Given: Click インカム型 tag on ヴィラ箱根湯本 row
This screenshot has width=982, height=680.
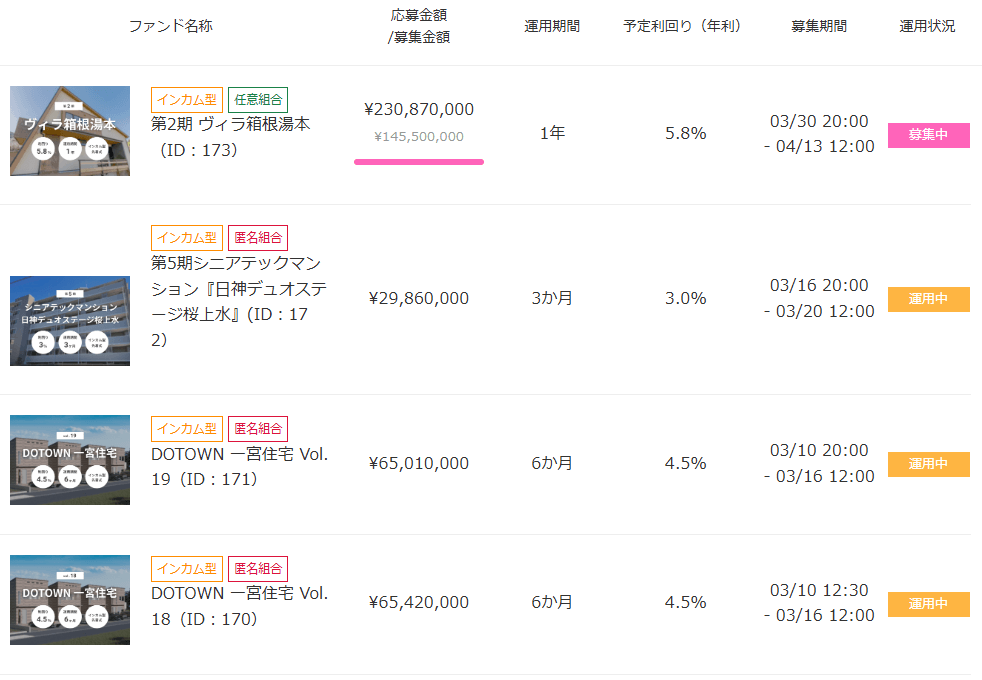Looking at the screenshot, I should pyautogui.click(x=185, y=99).
